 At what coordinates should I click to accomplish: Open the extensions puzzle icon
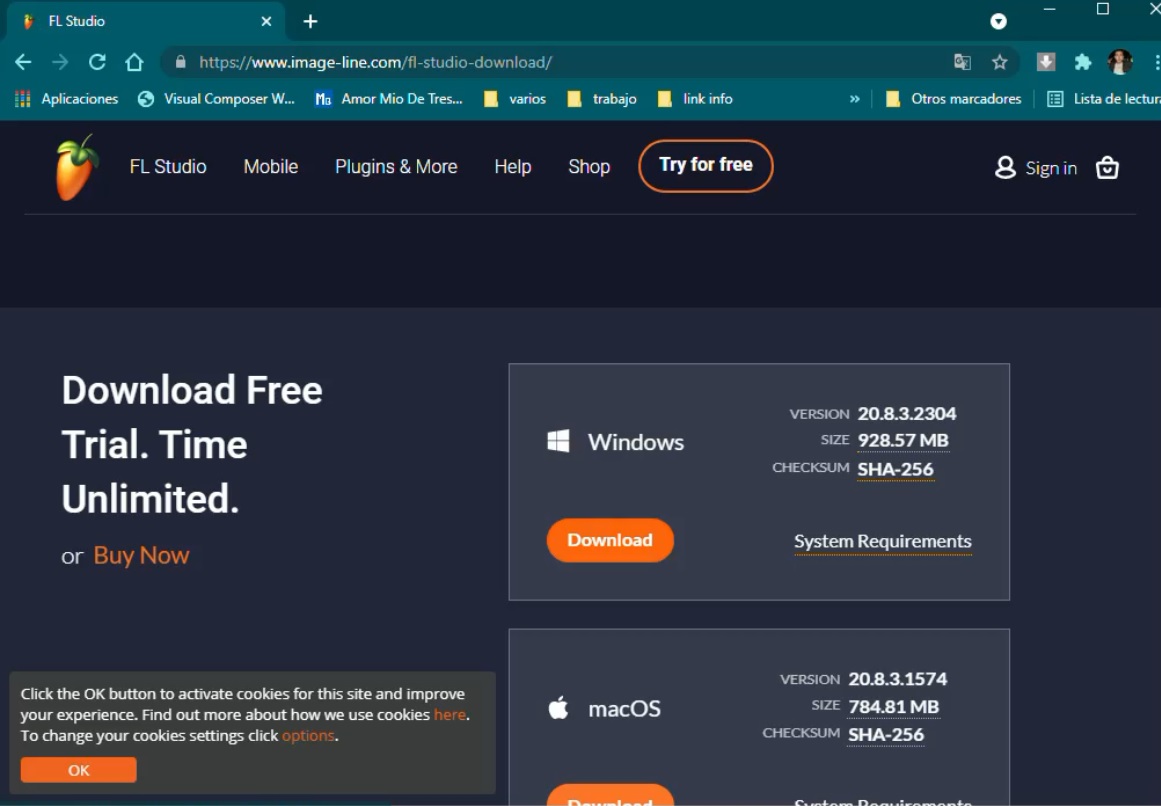point(1083,62)
